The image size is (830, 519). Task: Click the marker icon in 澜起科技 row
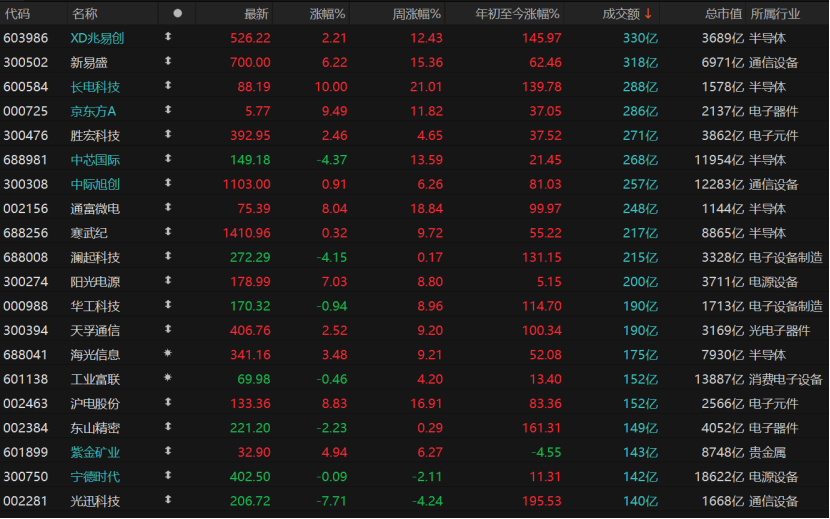point(168,256)
